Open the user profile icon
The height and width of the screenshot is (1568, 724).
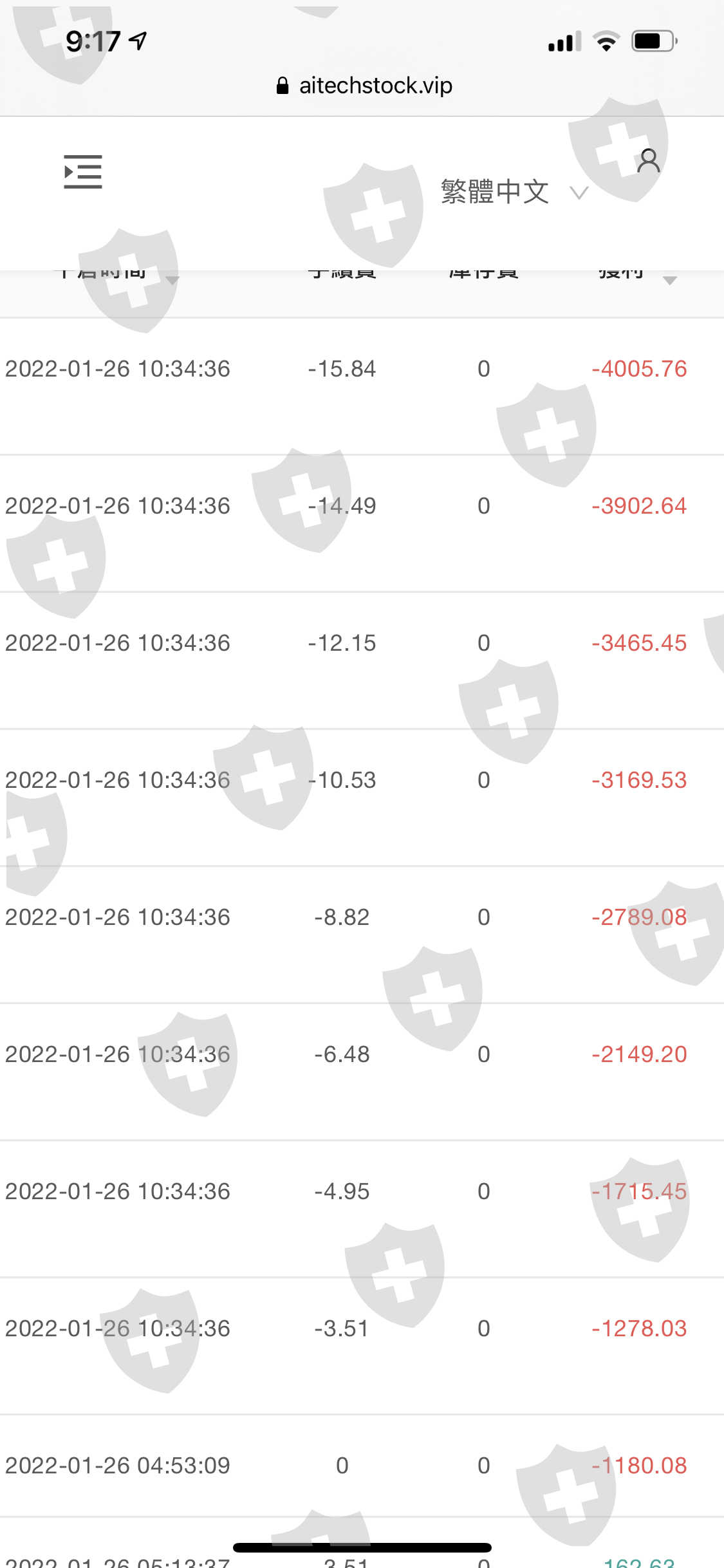coord(648,160)
